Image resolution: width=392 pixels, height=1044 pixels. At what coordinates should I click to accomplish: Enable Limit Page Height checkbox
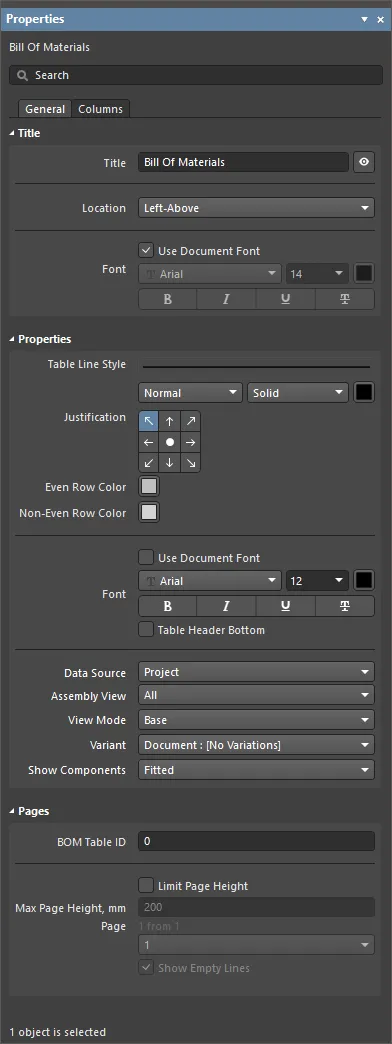click(146, 886)
